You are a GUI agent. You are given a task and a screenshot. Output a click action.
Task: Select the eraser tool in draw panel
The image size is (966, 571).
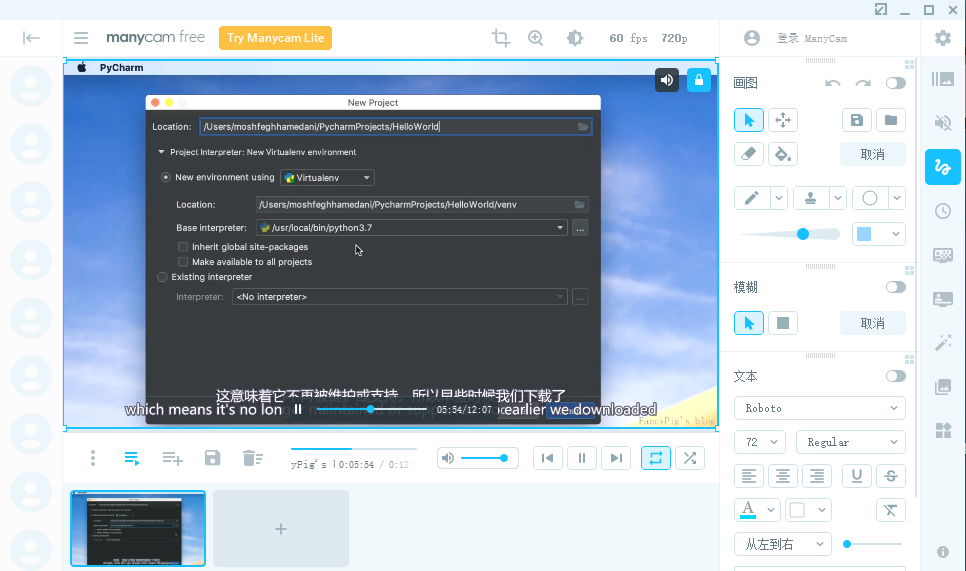pos(749,154)
